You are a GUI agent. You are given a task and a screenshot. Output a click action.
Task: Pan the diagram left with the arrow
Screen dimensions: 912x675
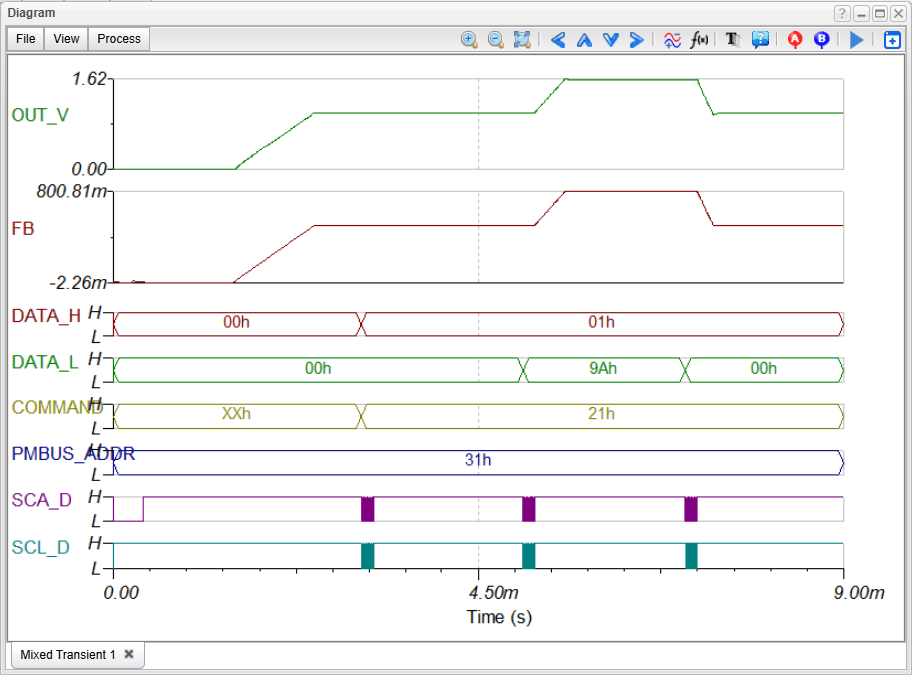coord(558,40)
